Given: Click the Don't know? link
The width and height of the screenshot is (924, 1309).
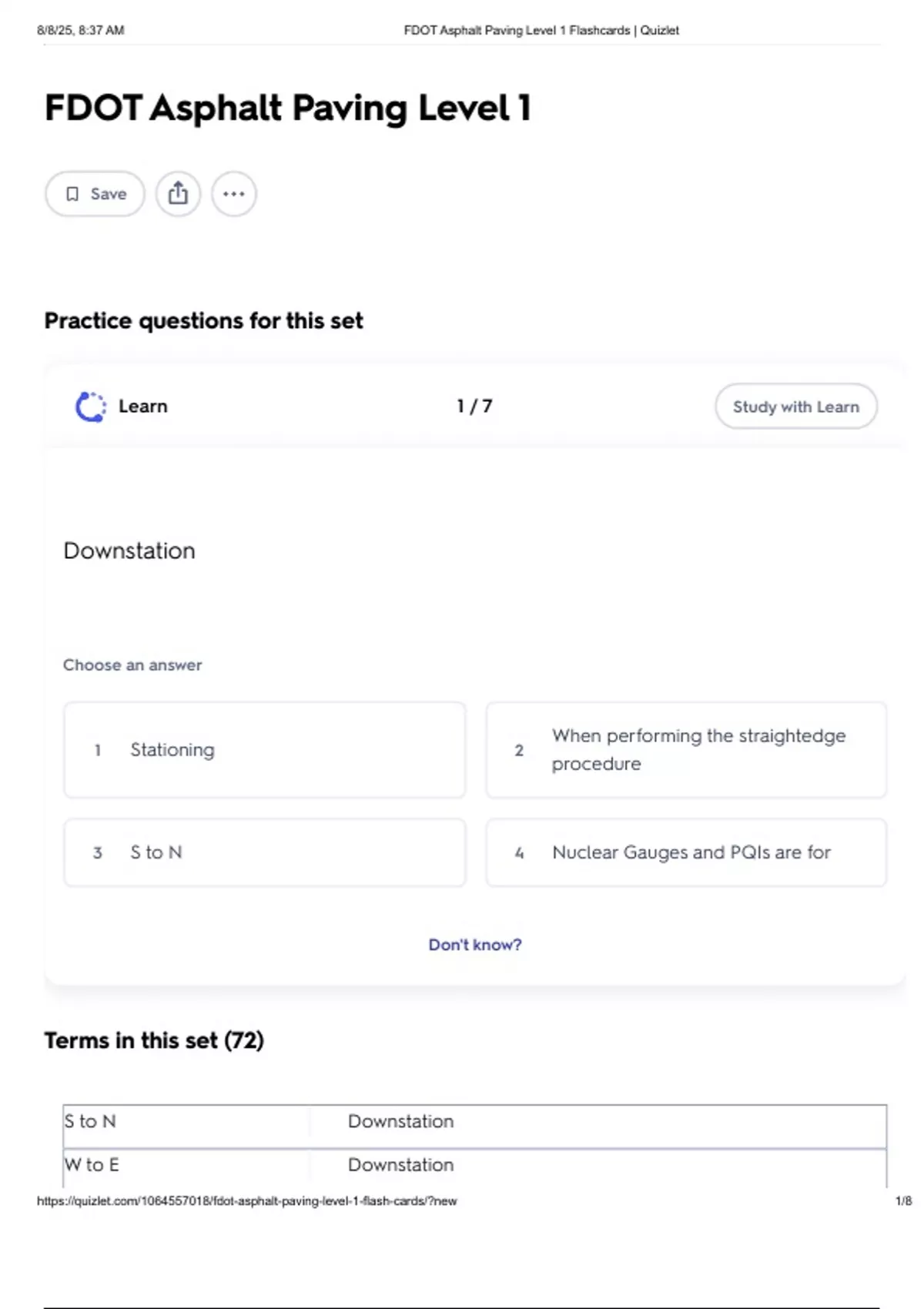Looking at the screenshot, I should pos(475,945).
